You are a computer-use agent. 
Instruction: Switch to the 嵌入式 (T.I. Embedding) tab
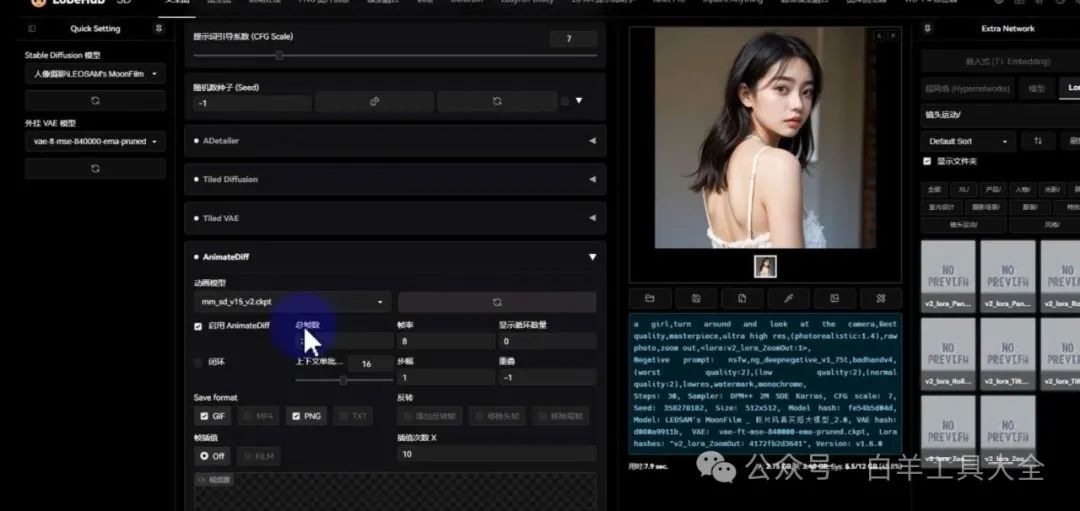tap(1007, 61)
